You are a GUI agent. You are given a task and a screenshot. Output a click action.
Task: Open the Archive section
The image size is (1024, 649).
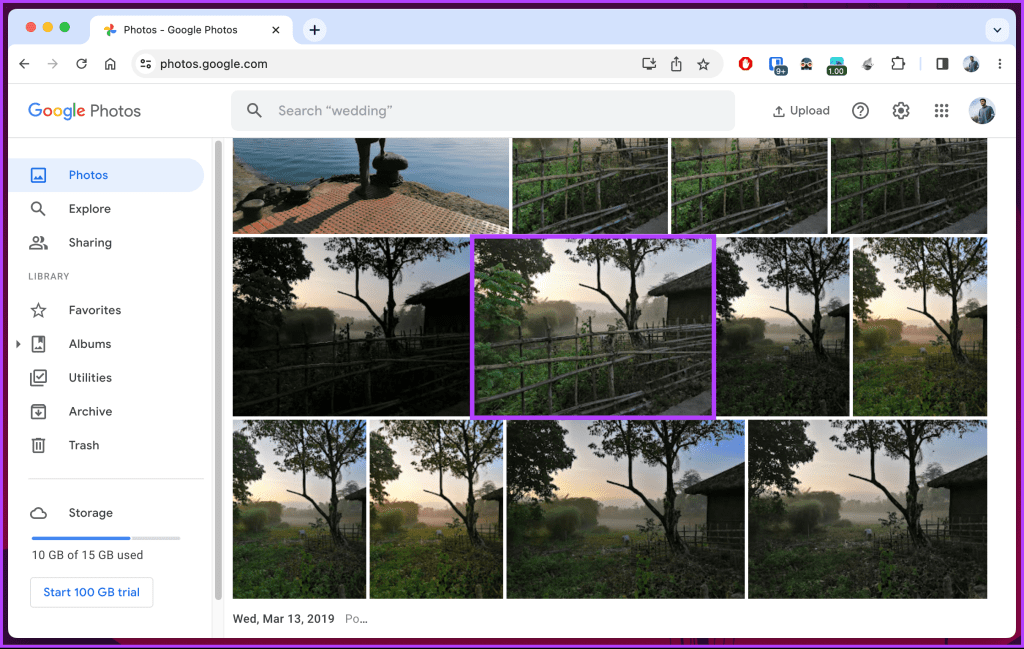[90, 411]
